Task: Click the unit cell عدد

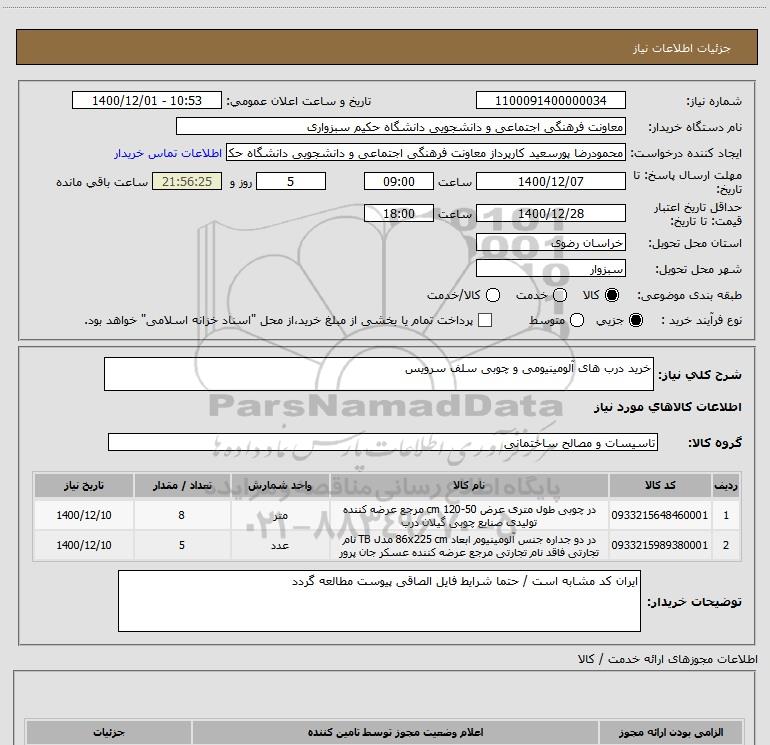Action: coord(280,546)
